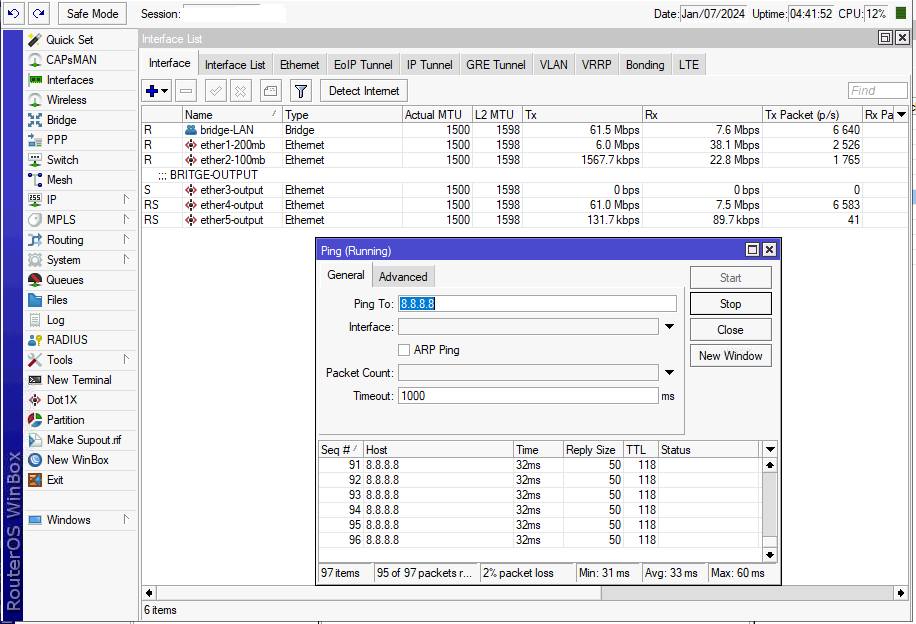Click the Filter funnel toolbar button
Screen dimensions: 916x624
click(301, 91)
